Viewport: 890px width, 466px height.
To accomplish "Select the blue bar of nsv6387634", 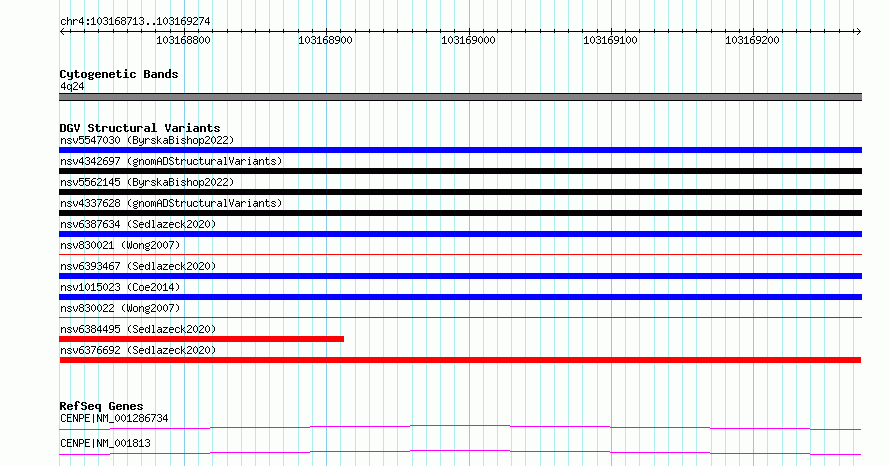I will click(460, 234).
